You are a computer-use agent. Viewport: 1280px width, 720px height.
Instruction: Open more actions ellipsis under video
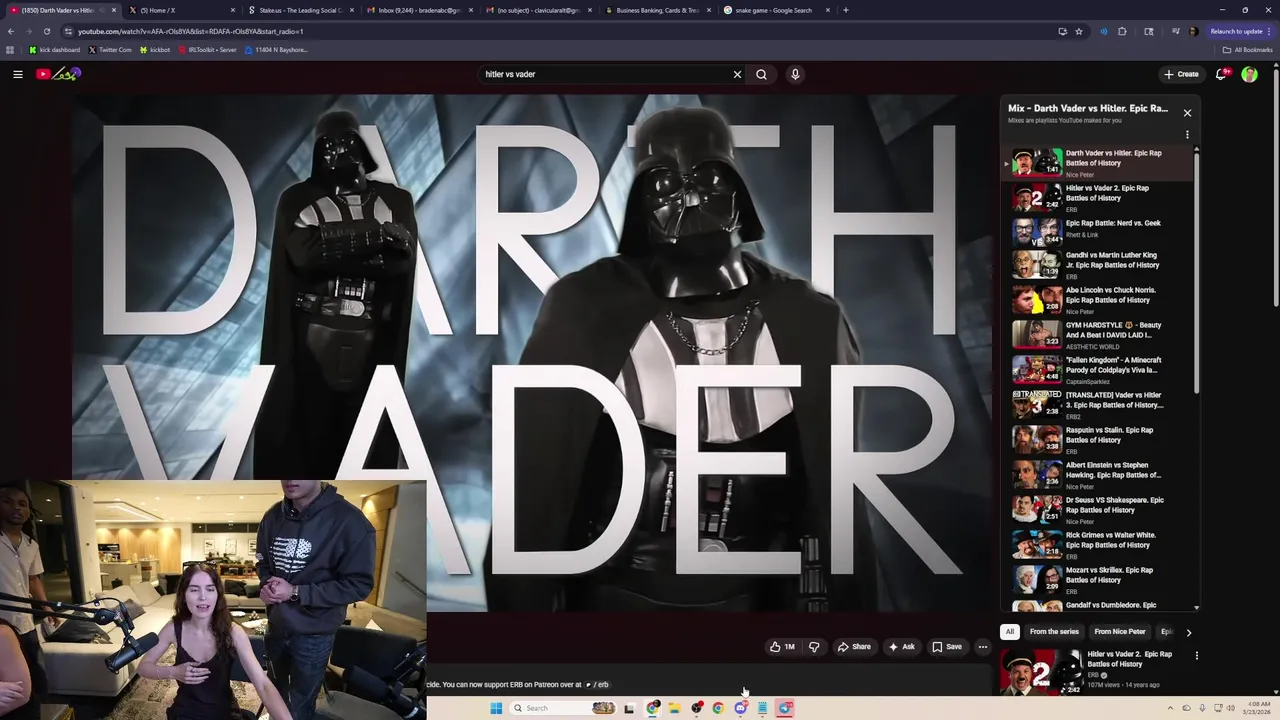983,647
